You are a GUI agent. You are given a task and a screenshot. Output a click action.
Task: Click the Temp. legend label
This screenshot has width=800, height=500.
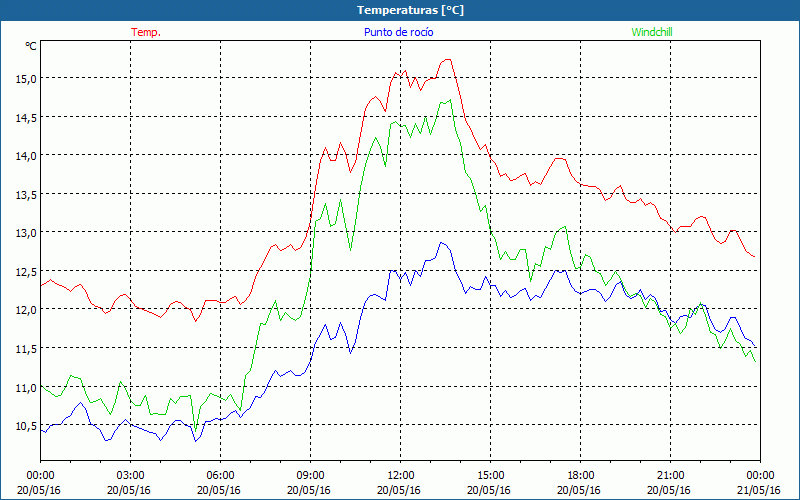click(146, 32)
